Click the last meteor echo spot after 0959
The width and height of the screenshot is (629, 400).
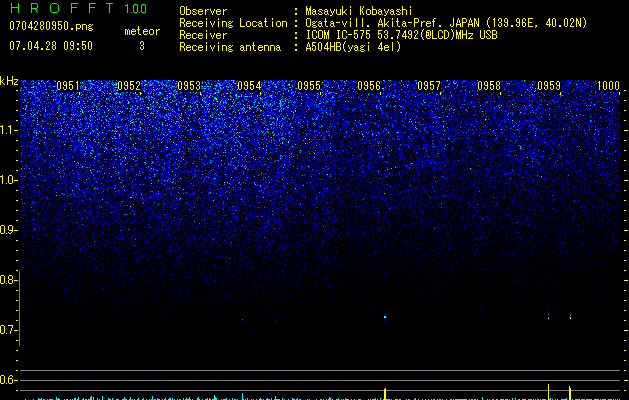[x=570, y=317]
